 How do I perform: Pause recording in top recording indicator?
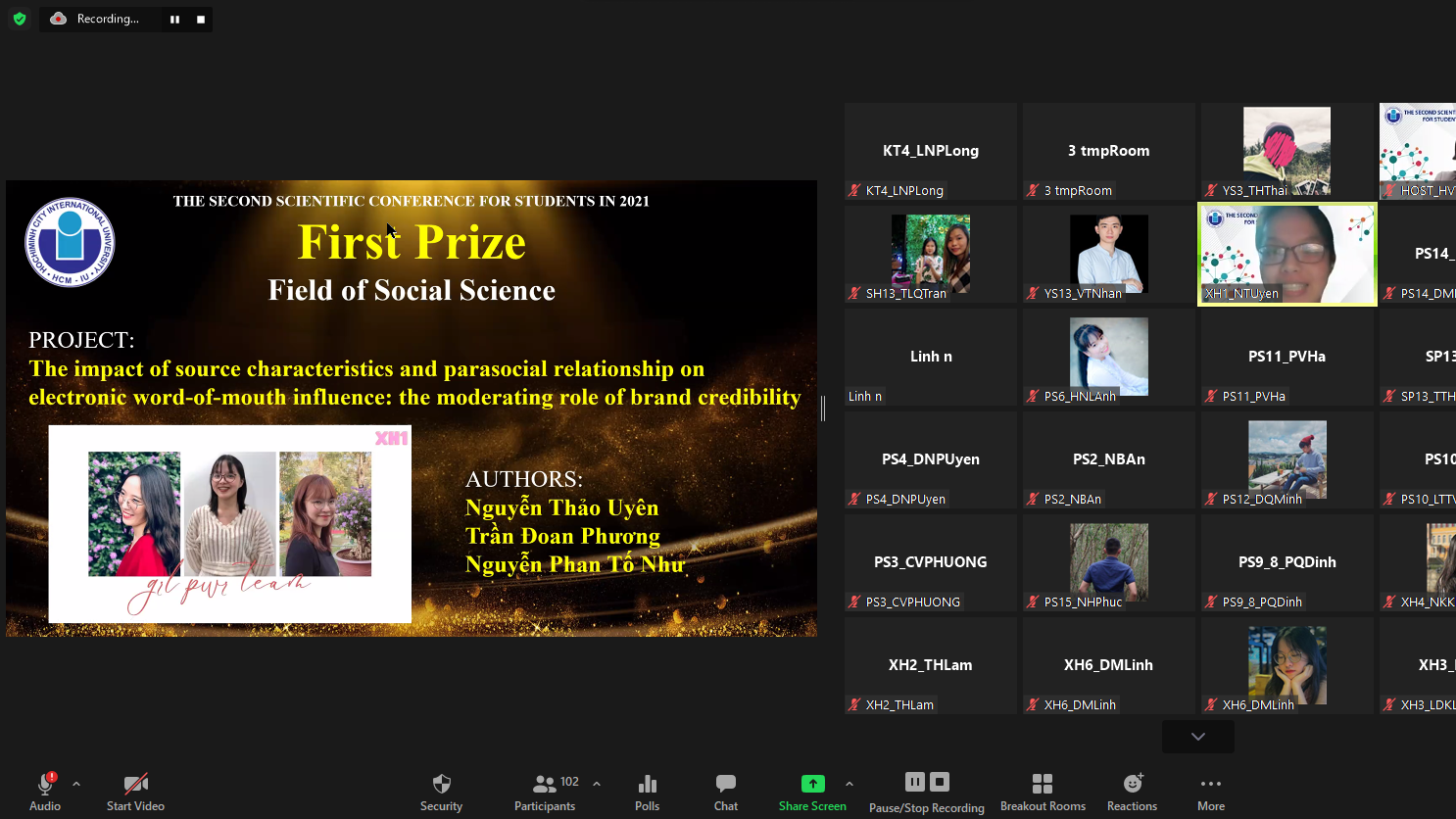[174, 20]
